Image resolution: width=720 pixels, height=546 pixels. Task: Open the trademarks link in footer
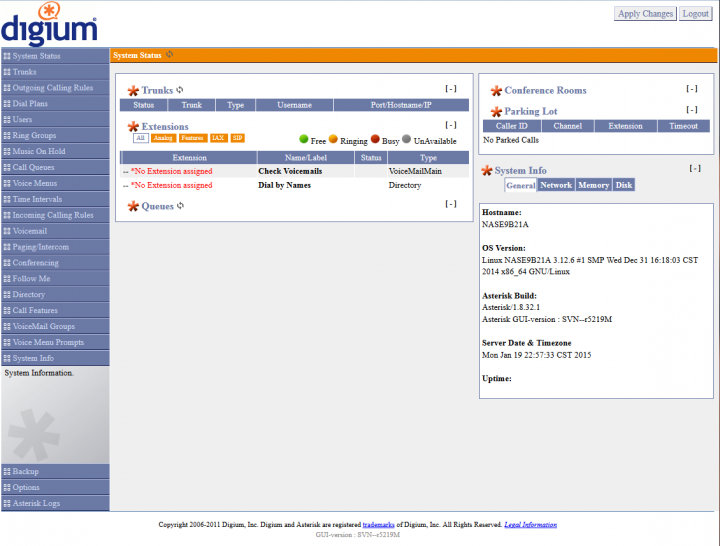pyautogui.click(x=378, y=524)
